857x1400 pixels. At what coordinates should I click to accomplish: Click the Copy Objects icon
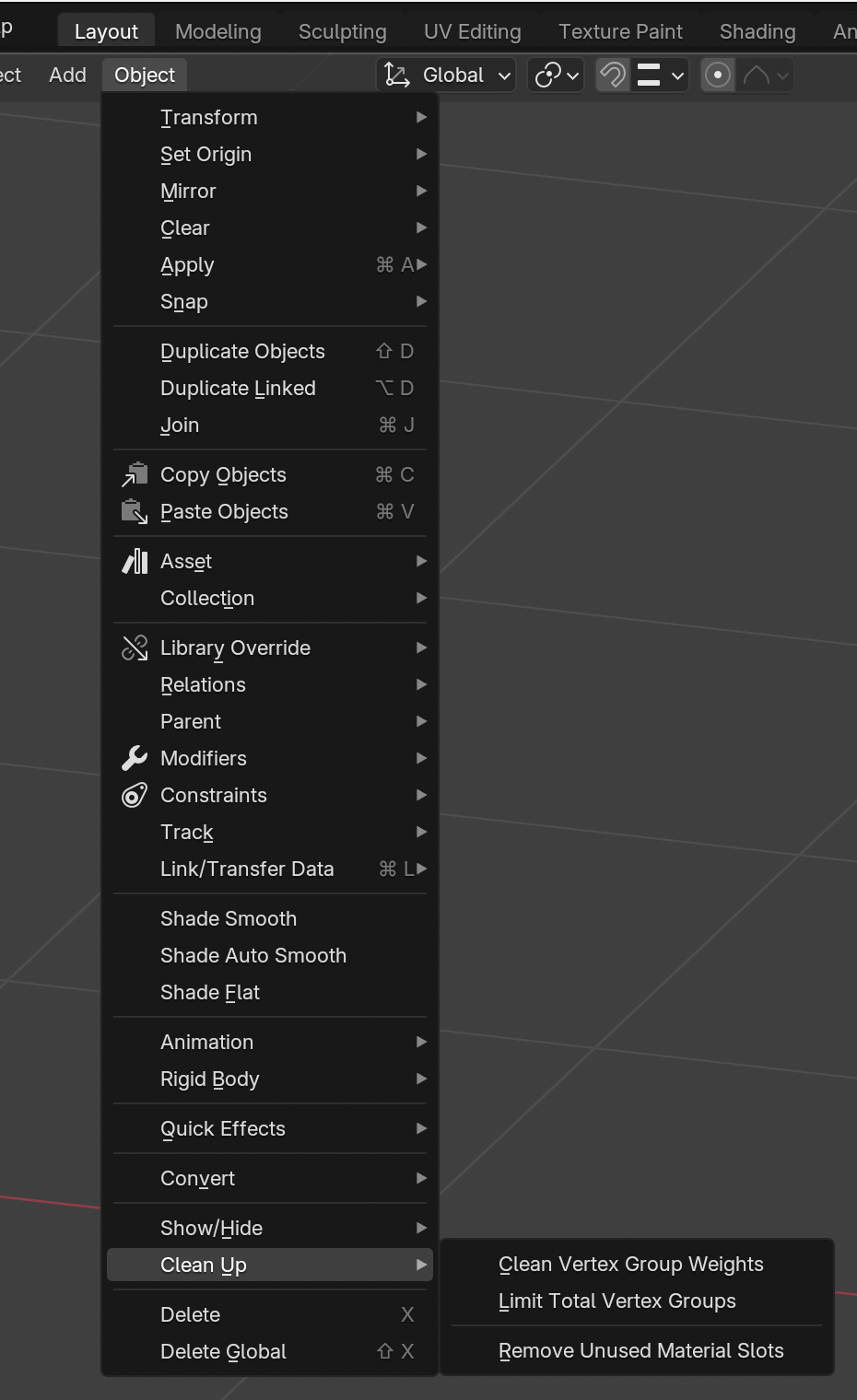click(x=135, y=475)
